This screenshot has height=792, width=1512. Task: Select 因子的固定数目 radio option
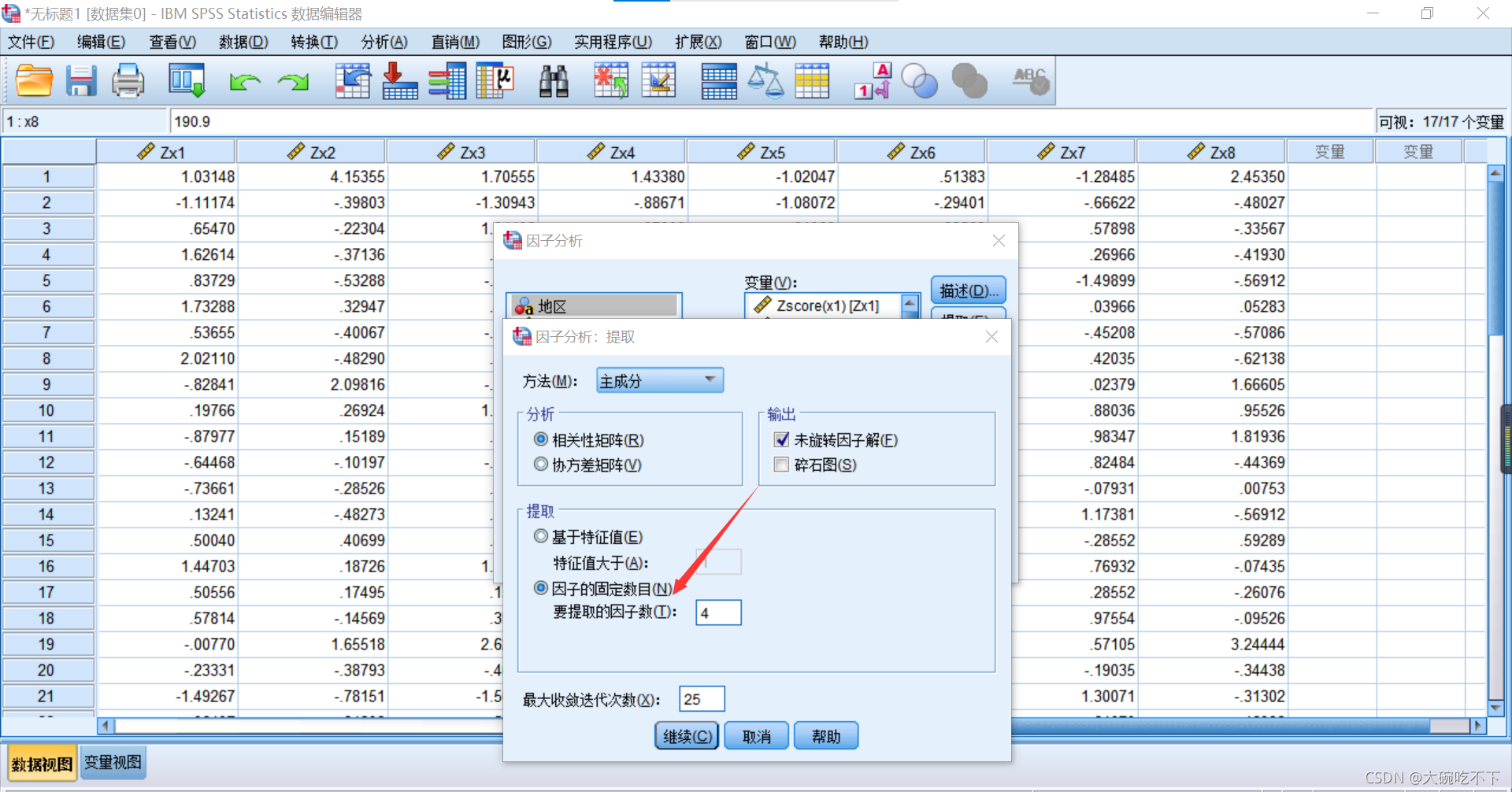(x=541, y=588)
